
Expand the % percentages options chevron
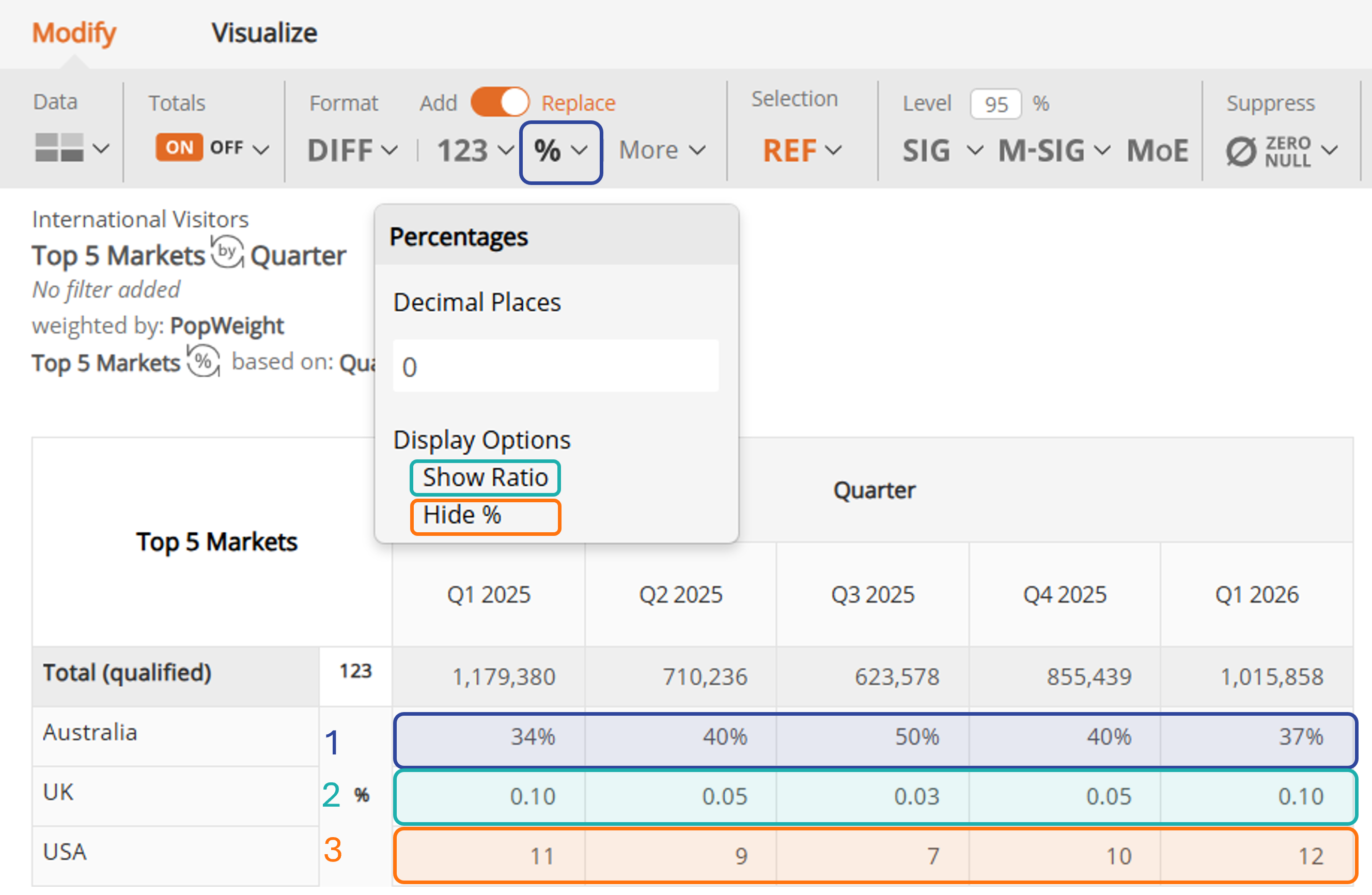[x=580, y=150]
